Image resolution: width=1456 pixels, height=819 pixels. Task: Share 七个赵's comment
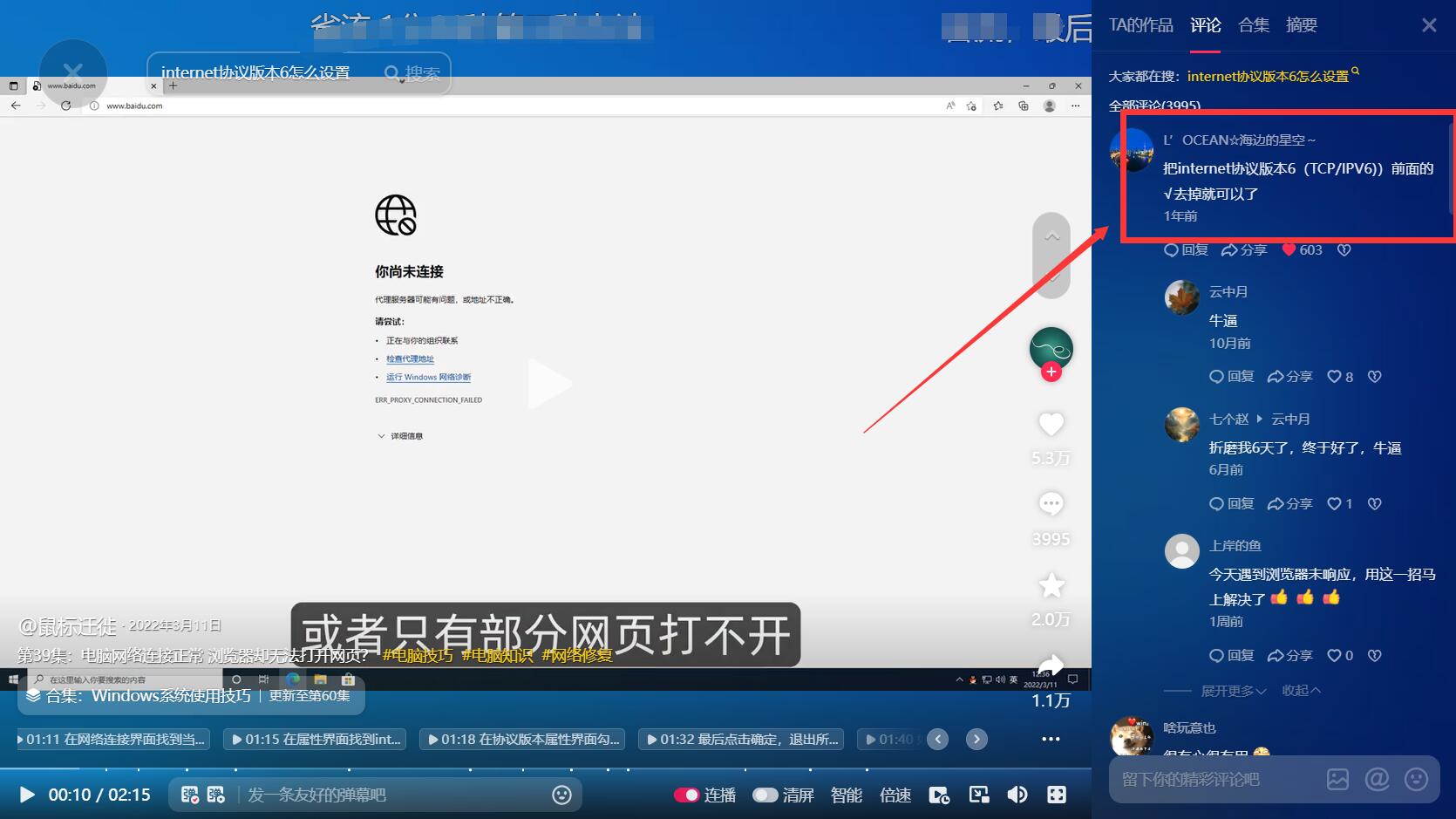[x=1289, y=504]
